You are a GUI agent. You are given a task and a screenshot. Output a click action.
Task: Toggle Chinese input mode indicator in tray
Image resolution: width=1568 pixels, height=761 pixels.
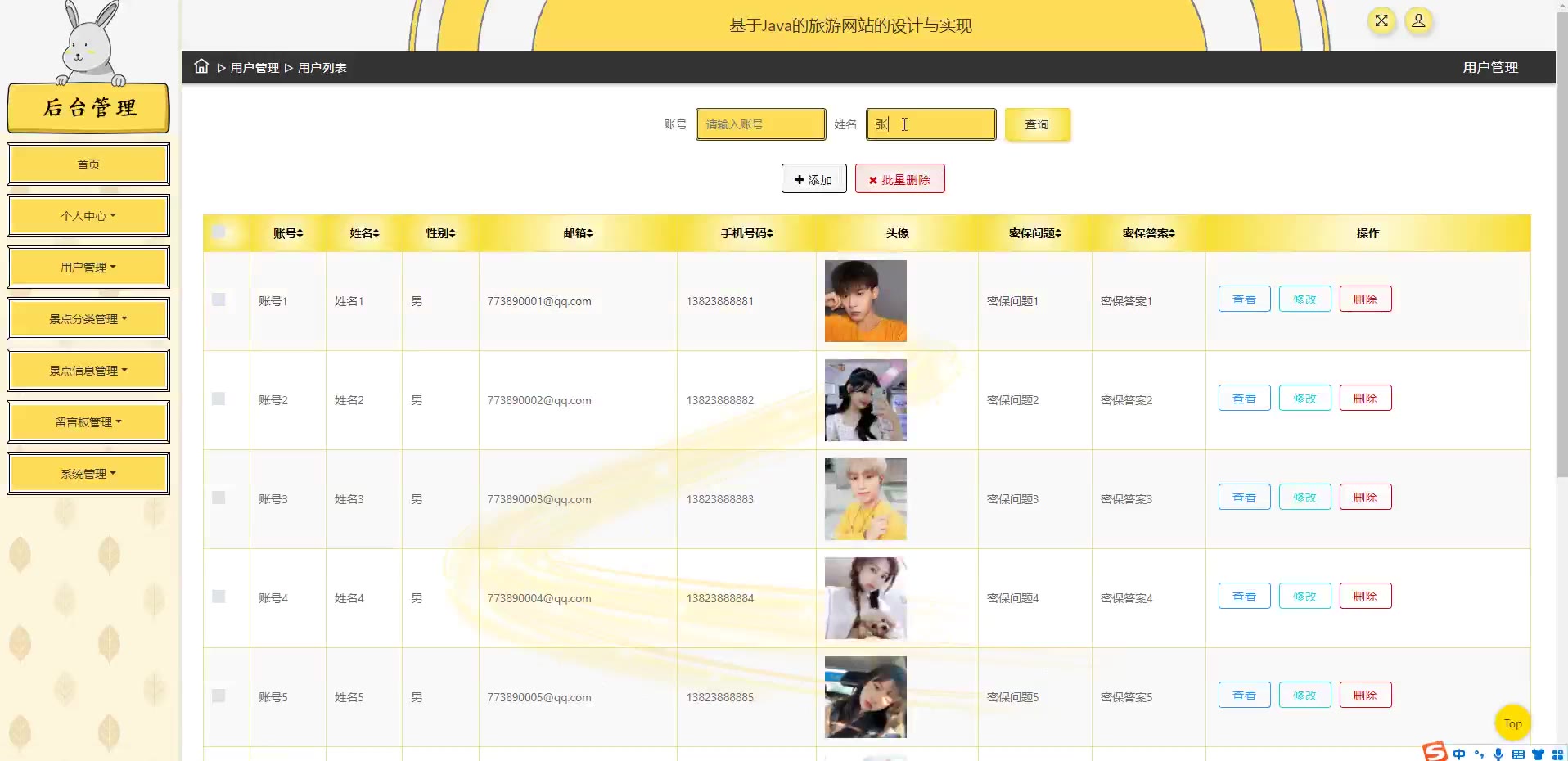[x=1459, y=754]
